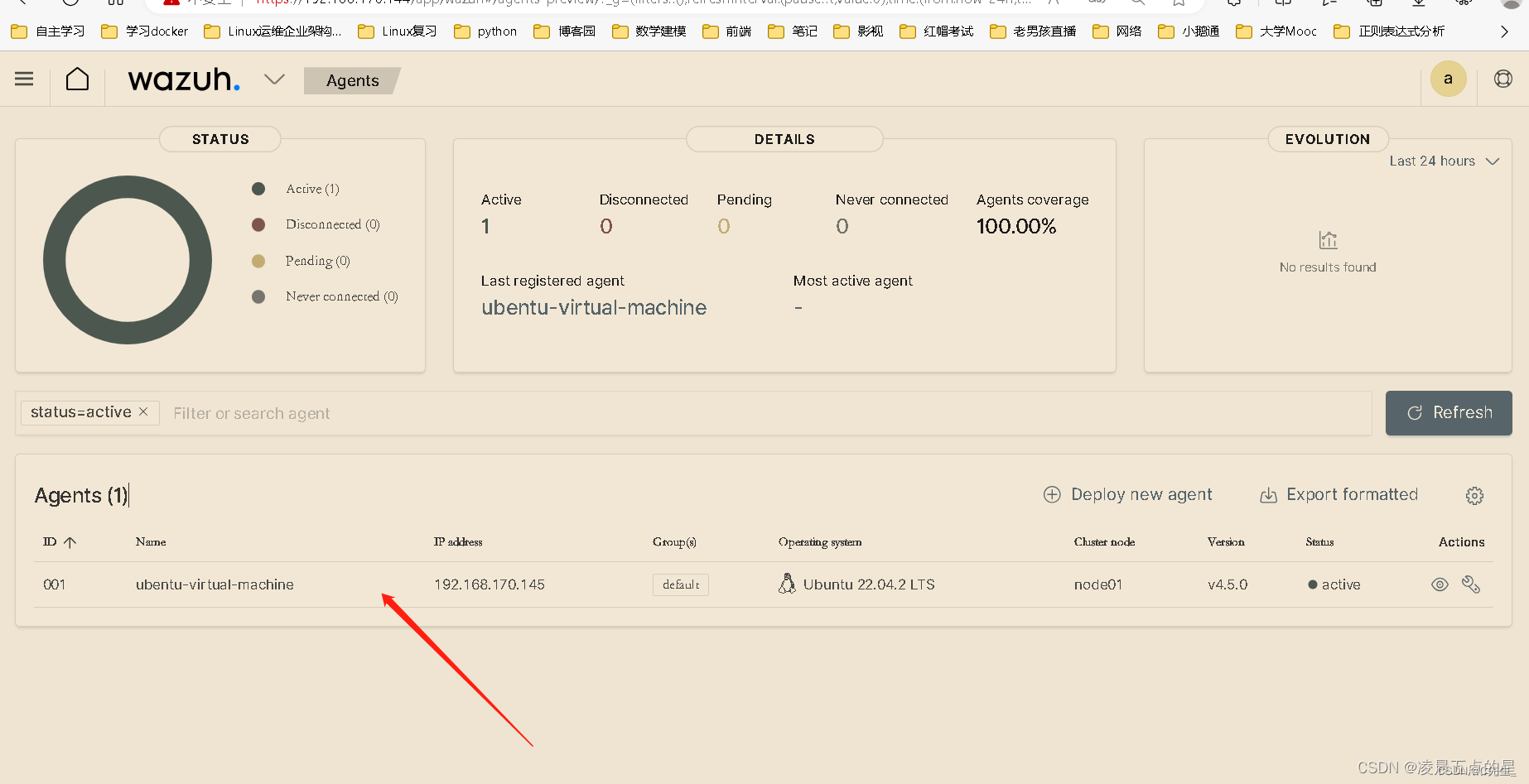Viewport: 1529px width, 784px height.
Task: Click the Never connected count 0
Action: coord(842,226)
